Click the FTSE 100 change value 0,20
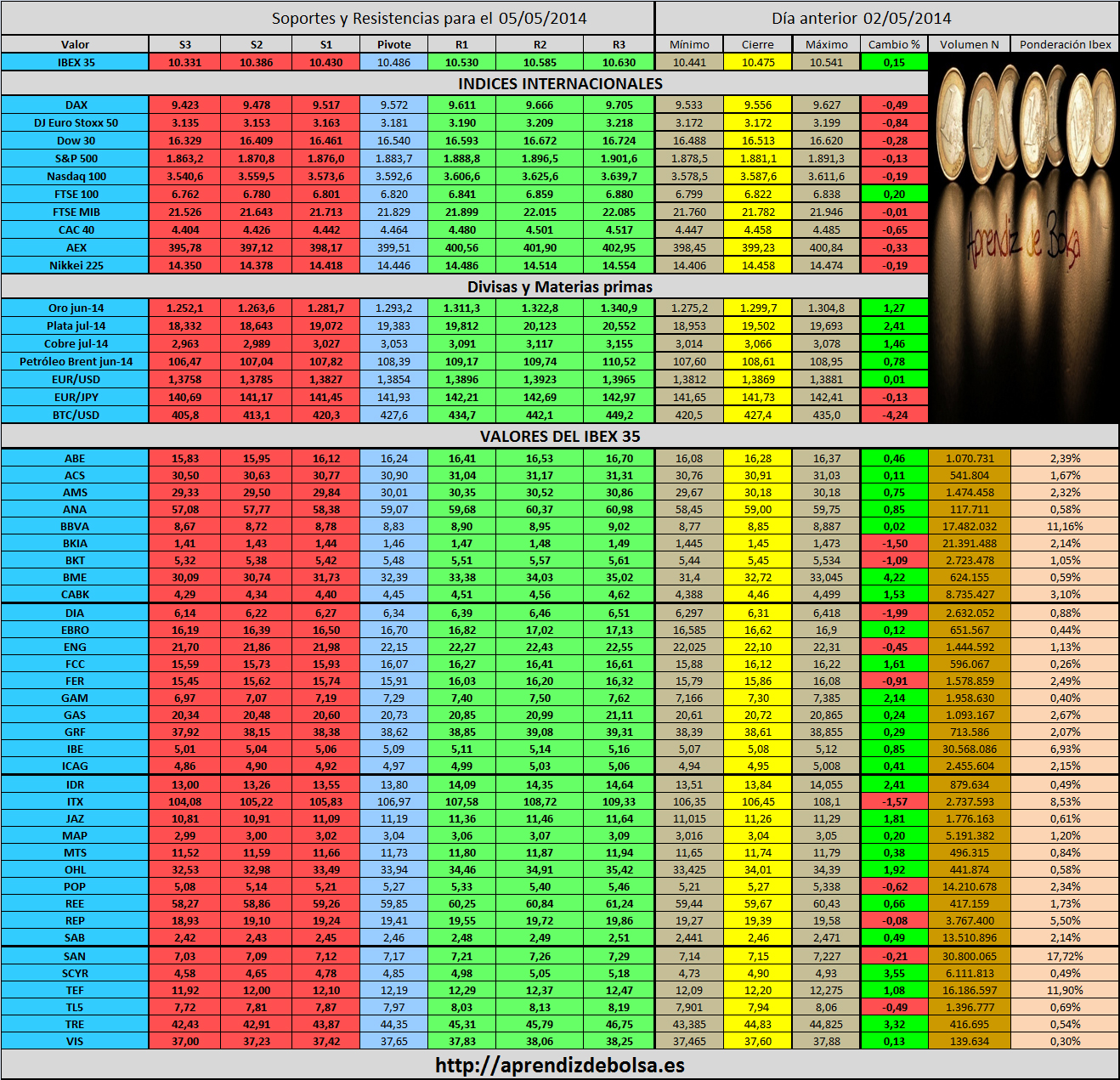Screen dimensions: 1120x1080 point(894,194)
